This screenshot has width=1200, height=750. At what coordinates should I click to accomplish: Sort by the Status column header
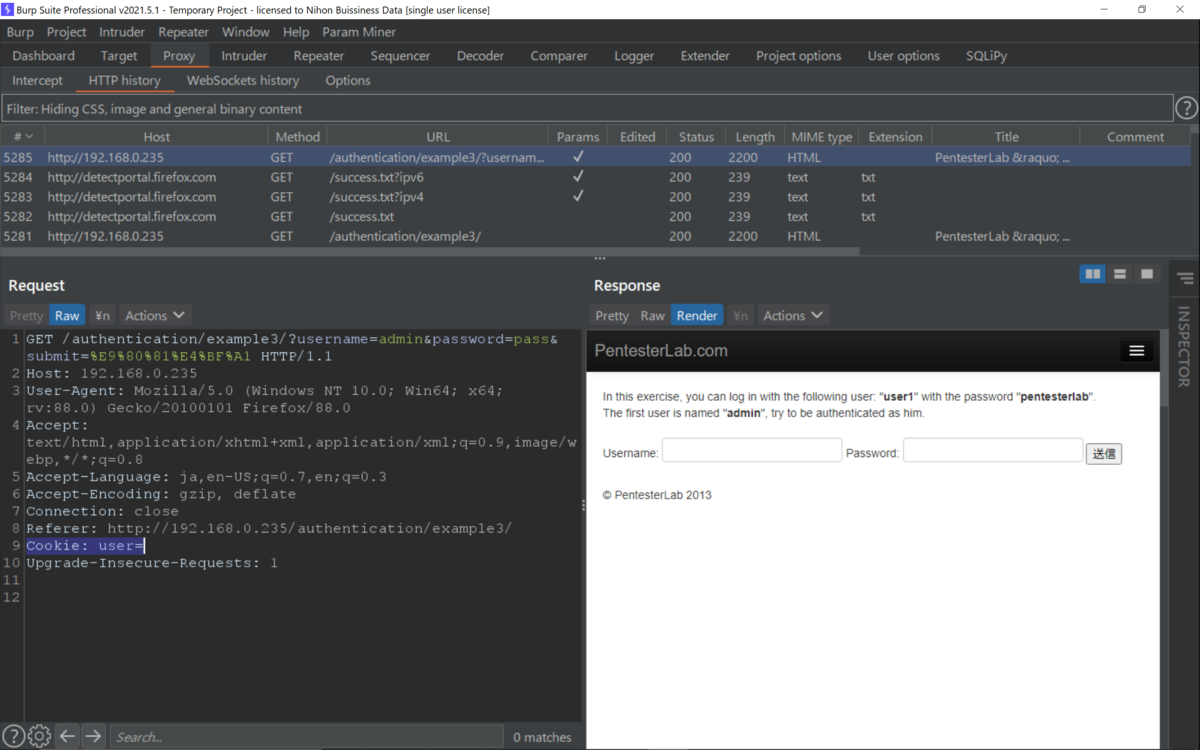click(696, 137)
